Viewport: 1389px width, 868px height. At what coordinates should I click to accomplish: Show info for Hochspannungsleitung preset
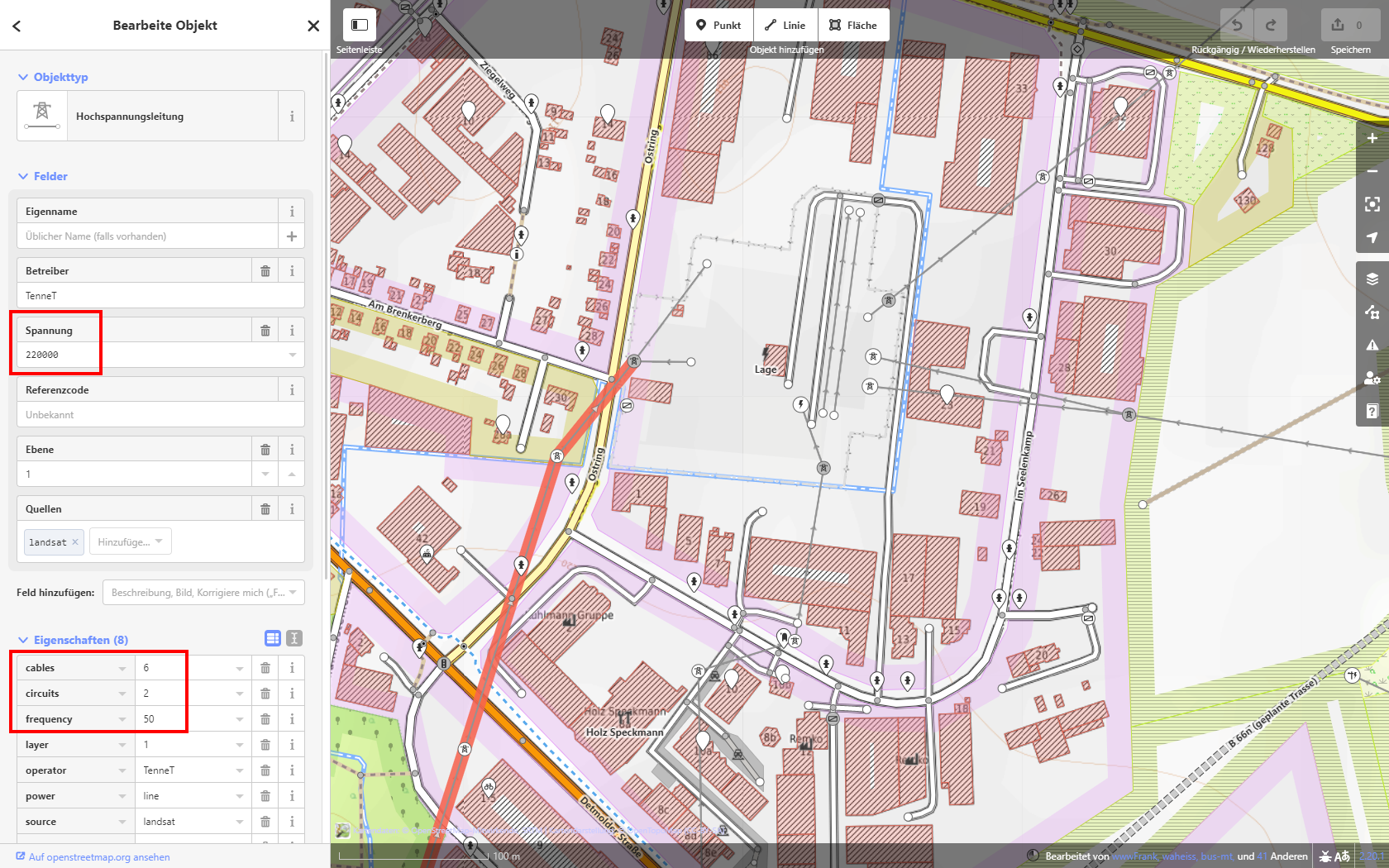click(x=292, y=117)
